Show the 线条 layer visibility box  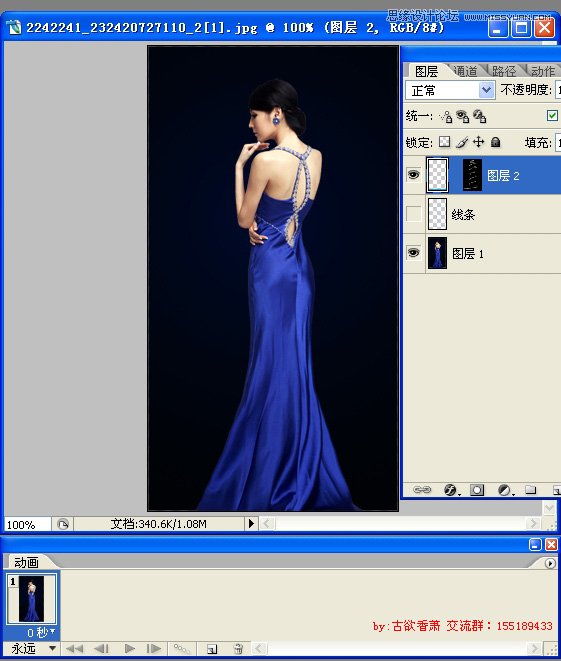click(x=413, y=214)
